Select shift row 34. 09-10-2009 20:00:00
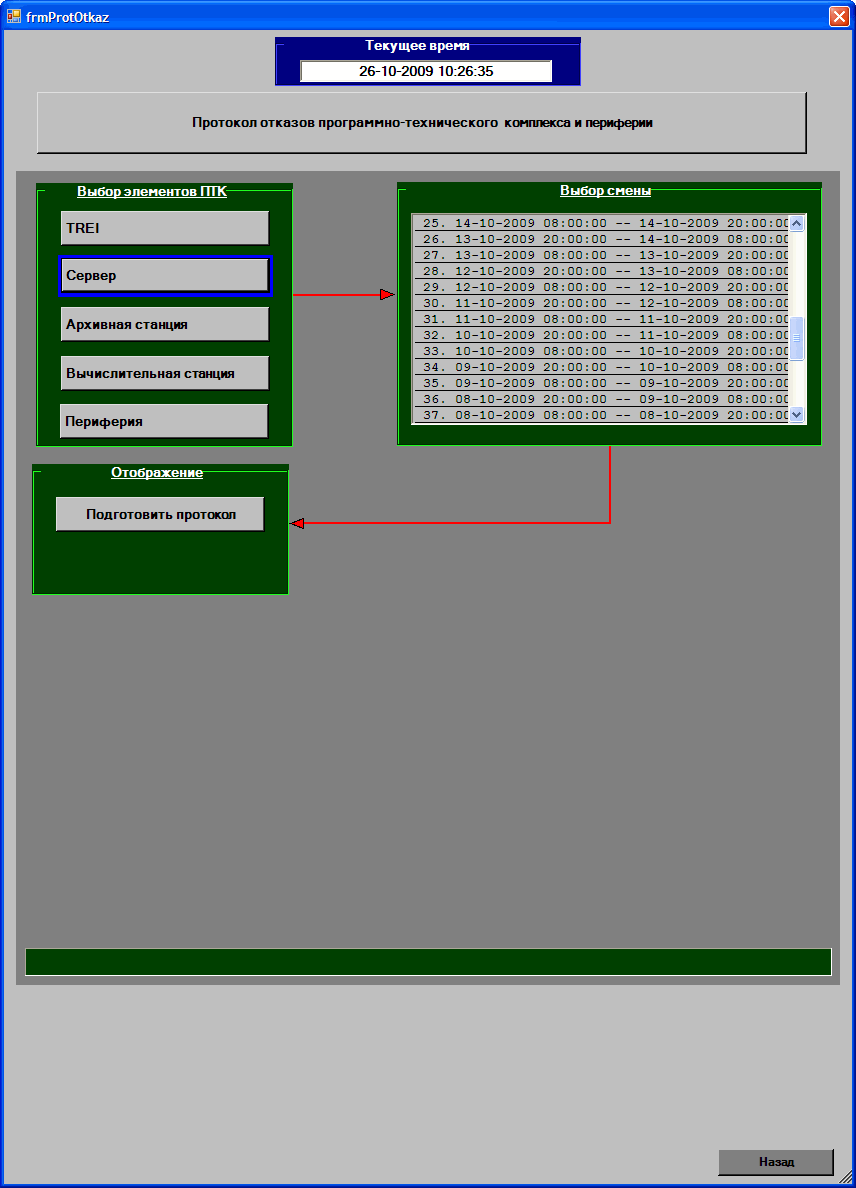Viewport: 856px width, 1188px height. [601, 367]
